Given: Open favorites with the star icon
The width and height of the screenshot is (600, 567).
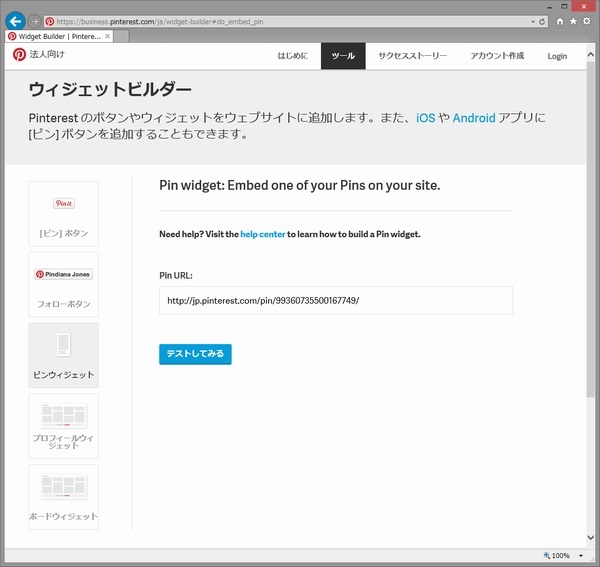Looking at the screenshot, I should click(573, 21).
